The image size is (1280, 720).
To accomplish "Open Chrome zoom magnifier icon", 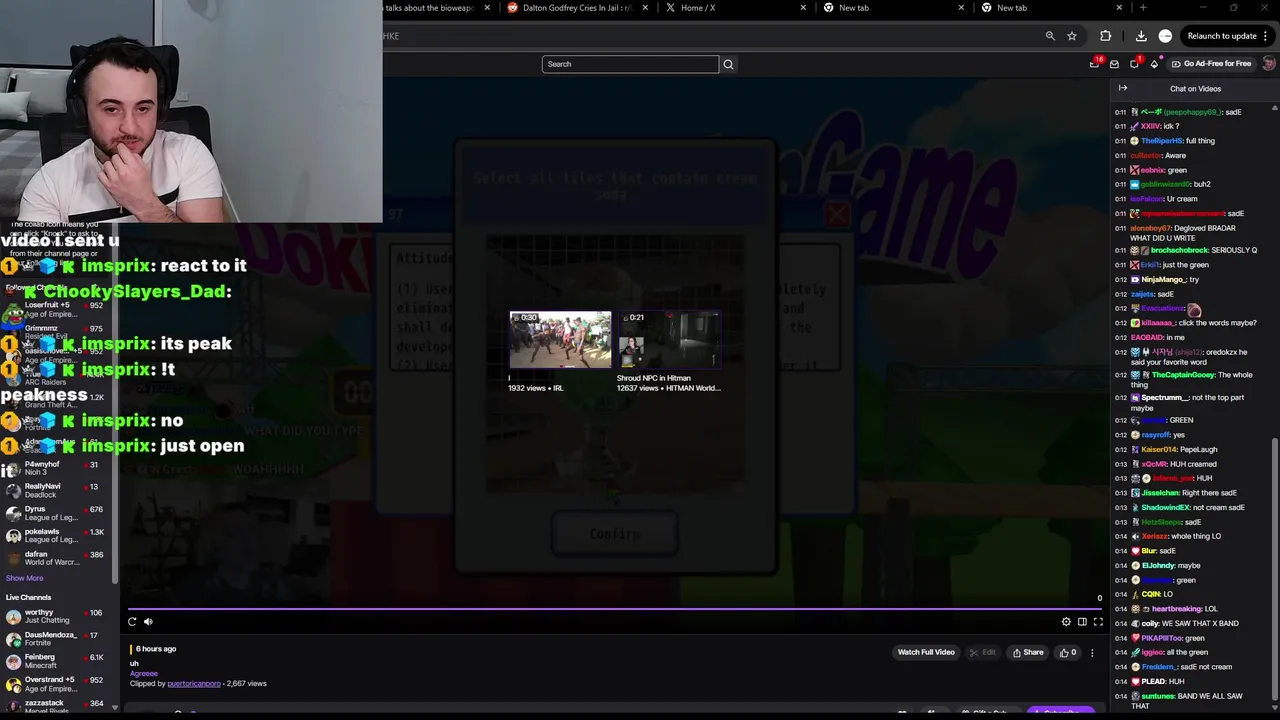I will pyautogui.click(x=1050, y=36).
